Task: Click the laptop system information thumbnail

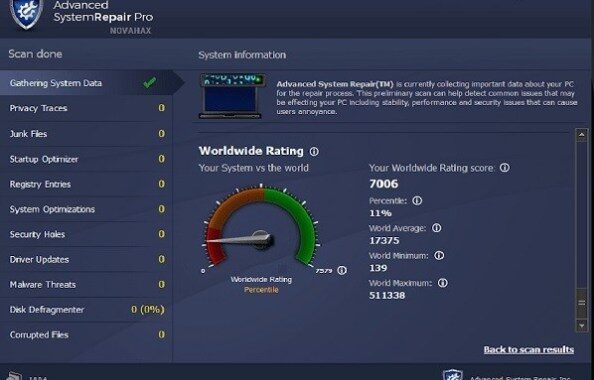Action: [231, 96]
